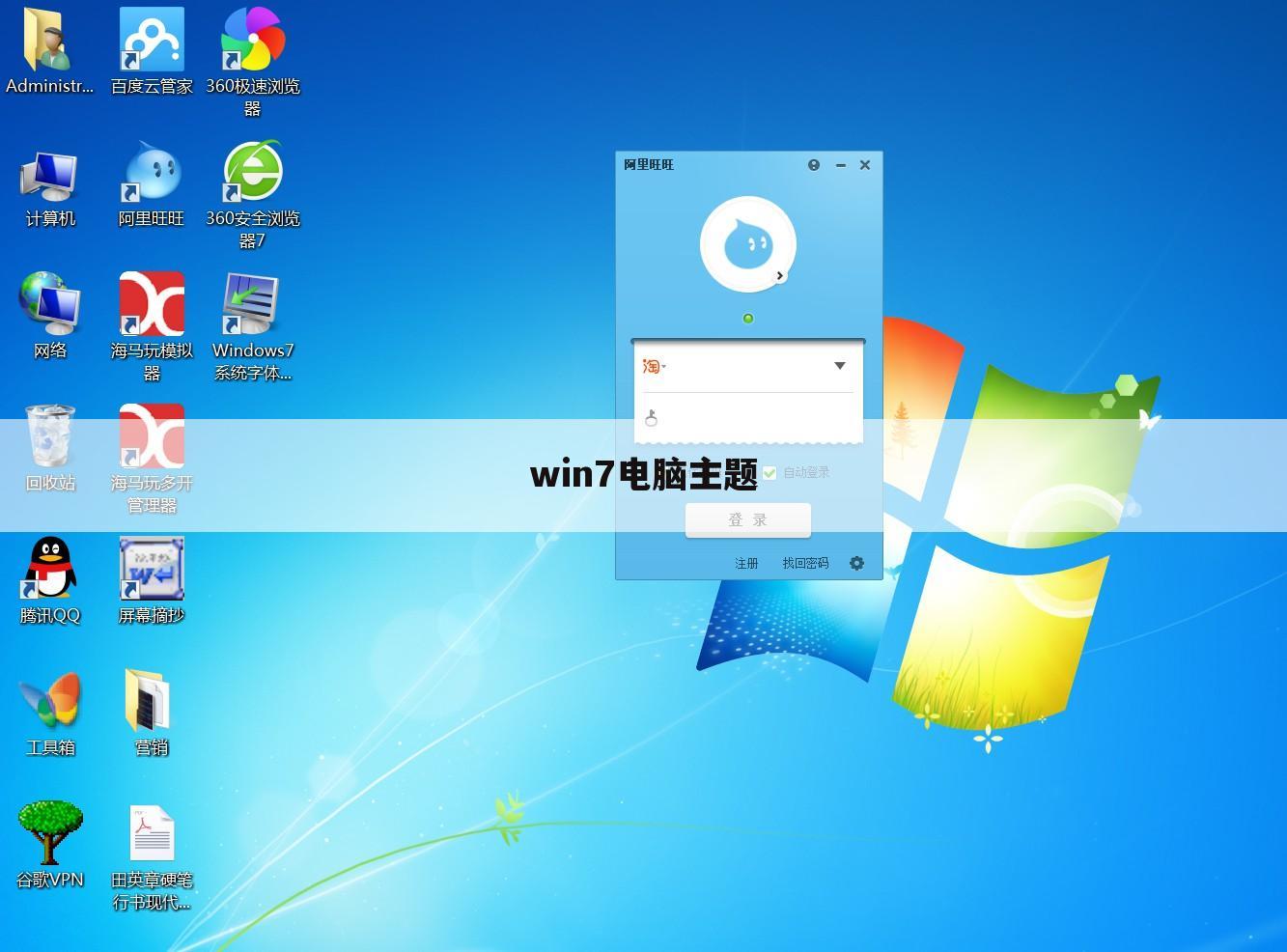Minimize the 阿里旺旺 login window

coord(841,165)
